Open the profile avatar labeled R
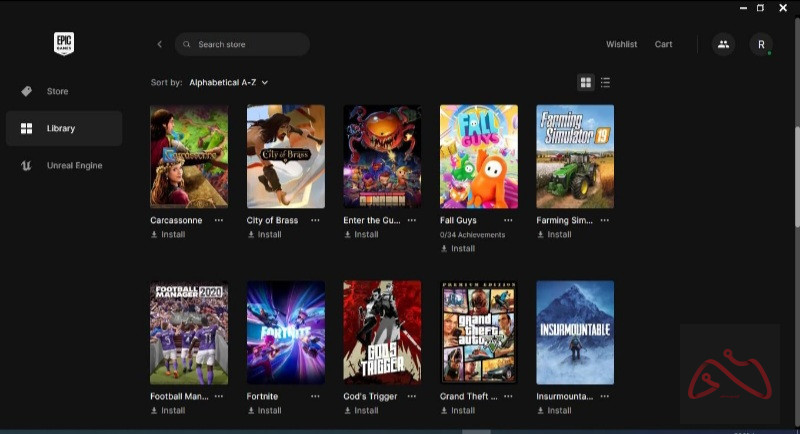The image size is (800, 434). (x=761, y=44)
